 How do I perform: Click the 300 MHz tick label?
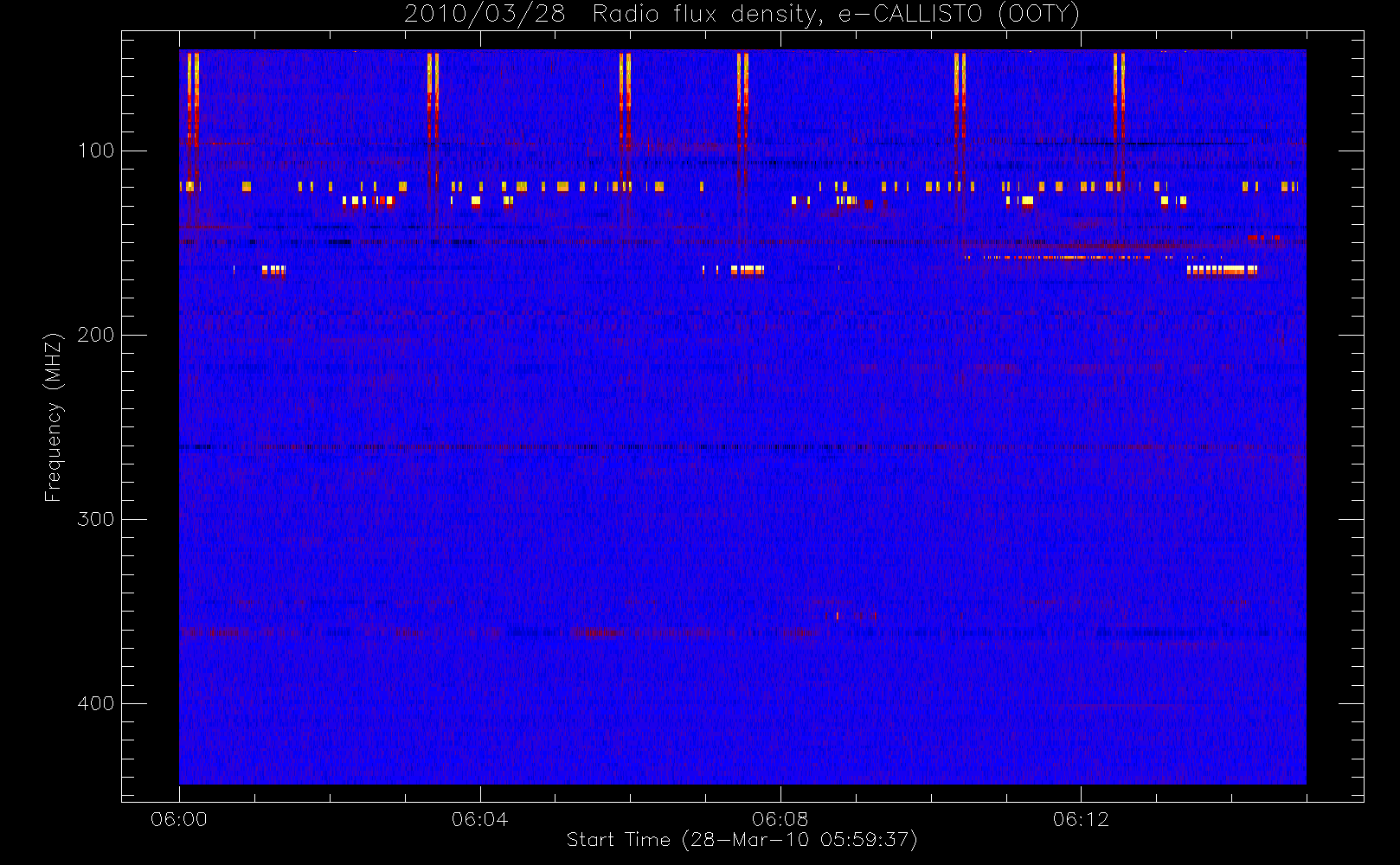(x=96, y=519)
